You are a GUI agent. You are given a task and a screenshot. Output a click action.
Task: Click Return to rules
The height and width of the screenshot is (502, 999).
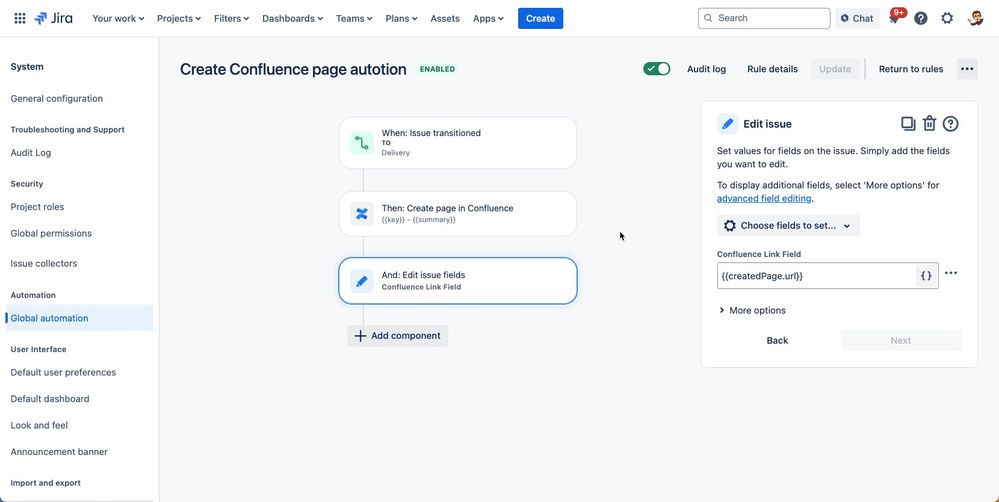tap(910, 69)
